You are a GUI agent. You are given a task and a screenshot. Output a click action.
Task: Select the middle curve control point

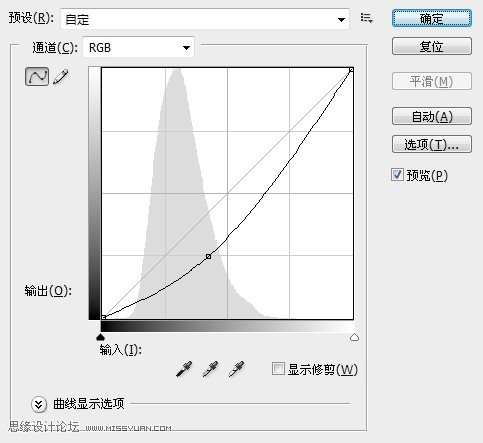click(x=208, y=256)
